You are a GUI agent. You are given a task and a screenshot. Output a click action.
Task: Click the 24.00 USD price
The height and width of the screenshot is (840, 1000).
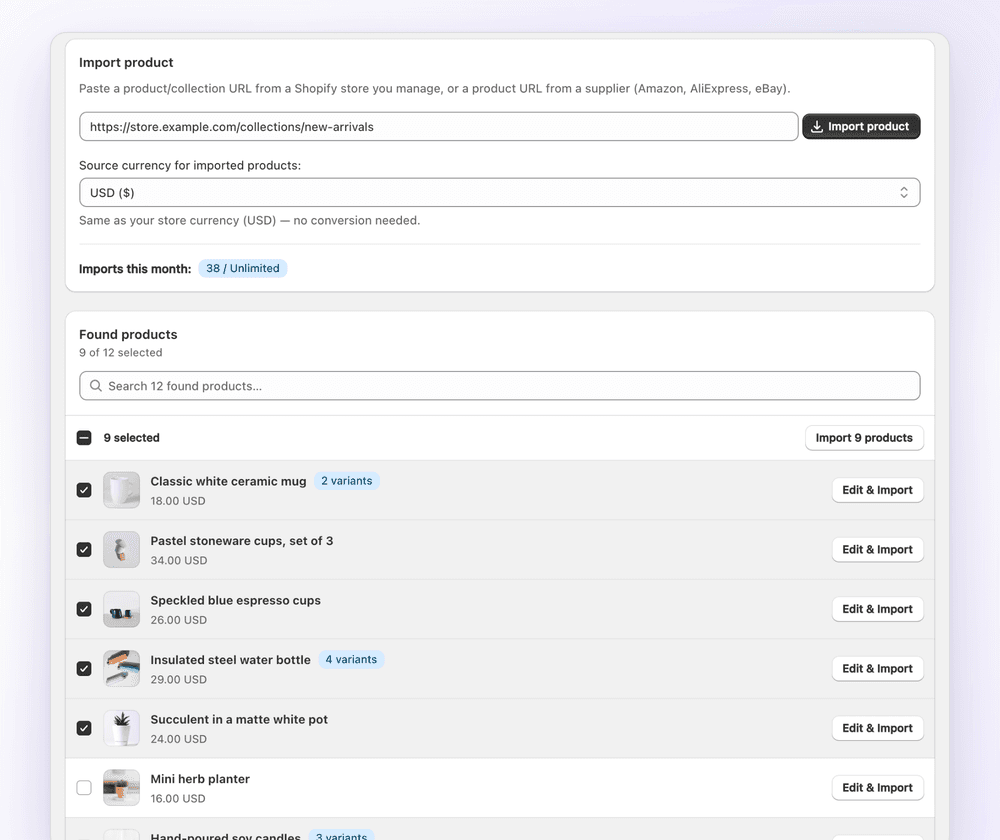(179, 739)
